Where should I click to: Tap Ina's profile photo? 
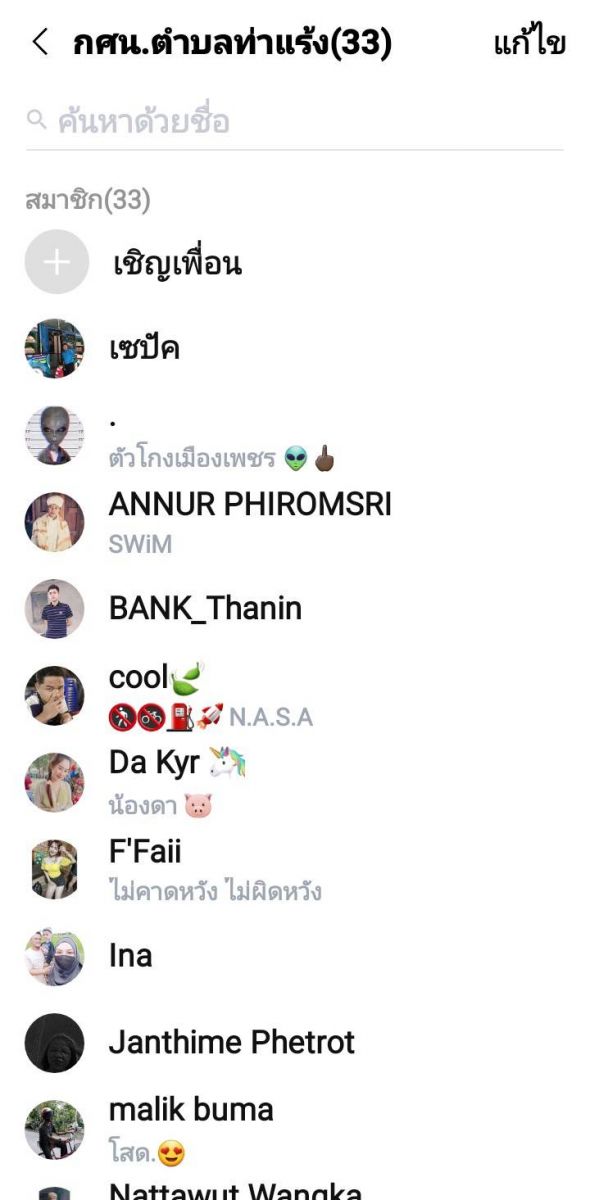[x=55, y=956]
